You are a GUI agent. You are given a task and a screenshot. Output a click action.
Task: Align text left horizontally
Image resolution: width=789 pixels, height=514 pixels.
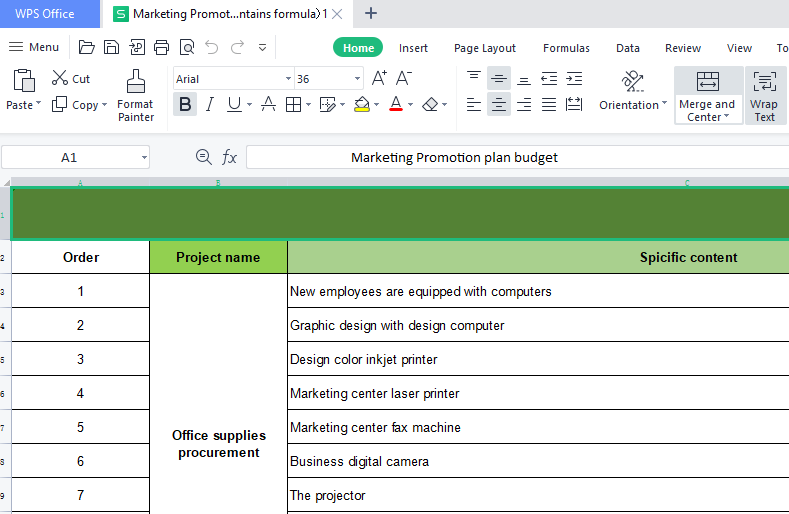[x=474, y=104]
